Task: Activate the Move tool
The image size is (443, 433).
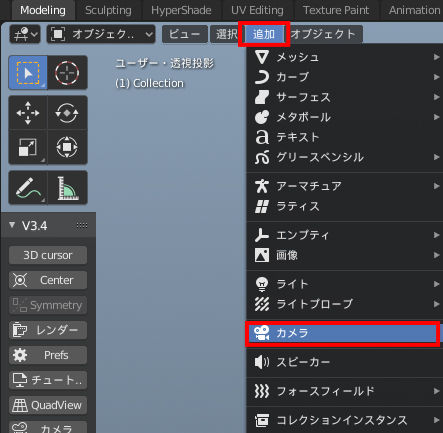Action: click(x=28, y=113)
